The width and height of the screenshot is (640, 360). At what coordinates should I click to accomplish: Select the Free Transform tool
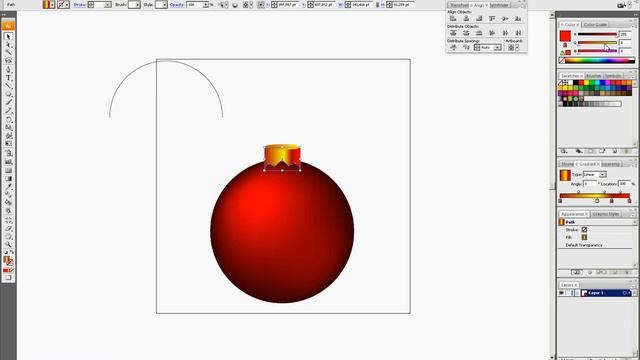[8, 144]
